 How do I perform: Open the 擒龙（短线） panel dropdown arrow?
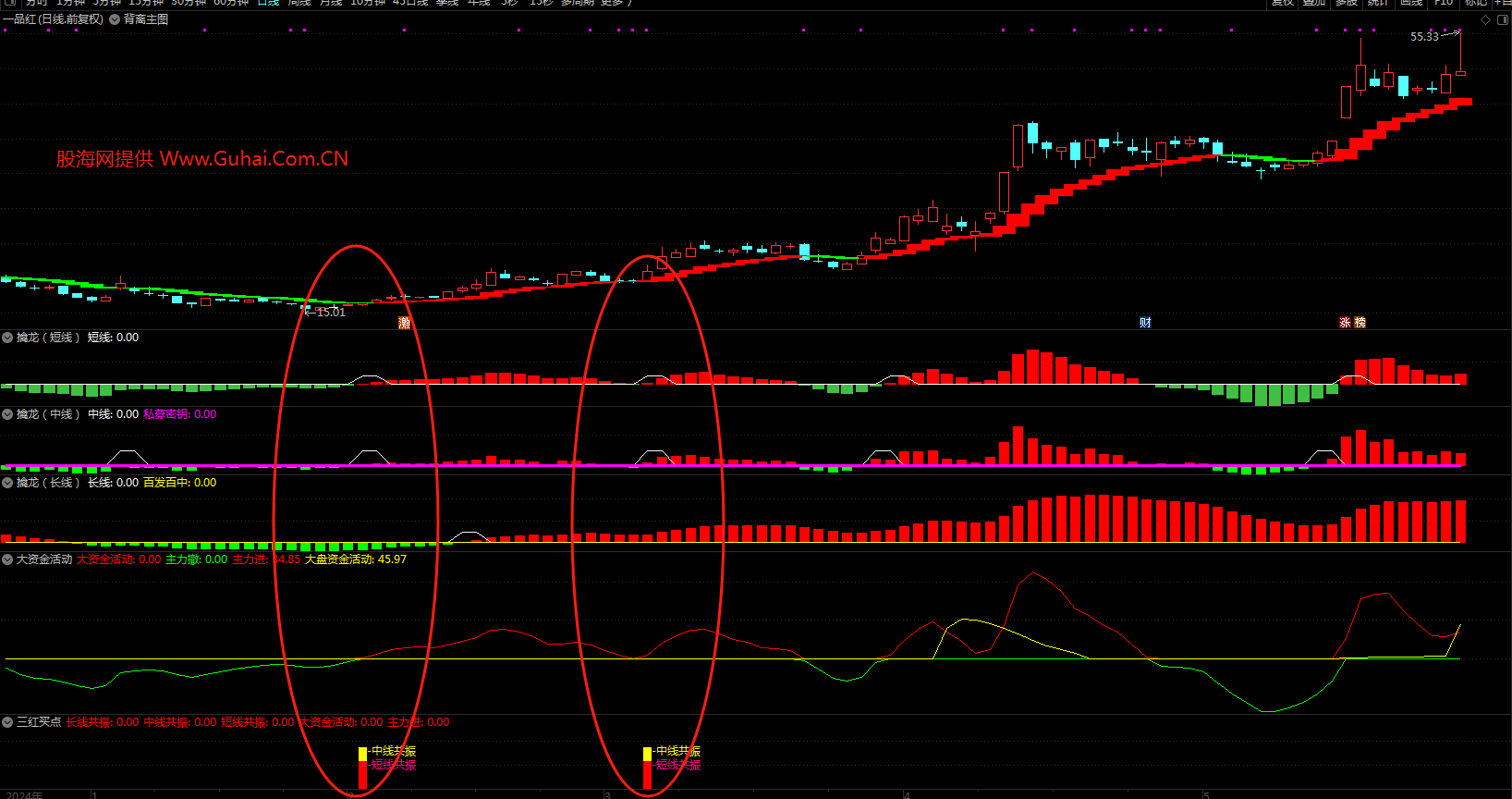tap(7, 338)
